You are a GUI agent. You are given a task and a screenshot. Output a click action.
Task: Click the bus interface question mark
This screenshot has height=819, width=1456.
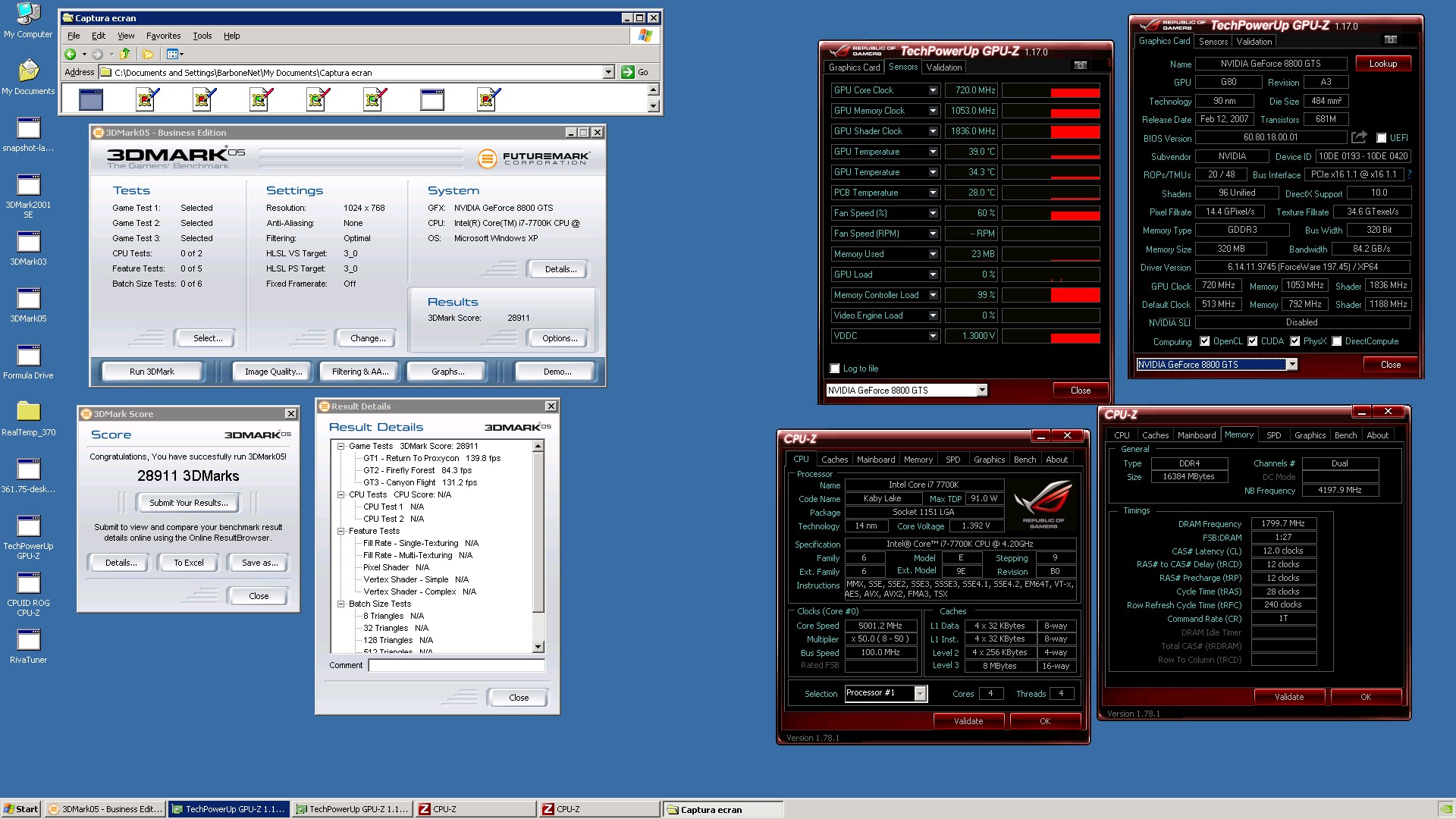[1409, 174]
